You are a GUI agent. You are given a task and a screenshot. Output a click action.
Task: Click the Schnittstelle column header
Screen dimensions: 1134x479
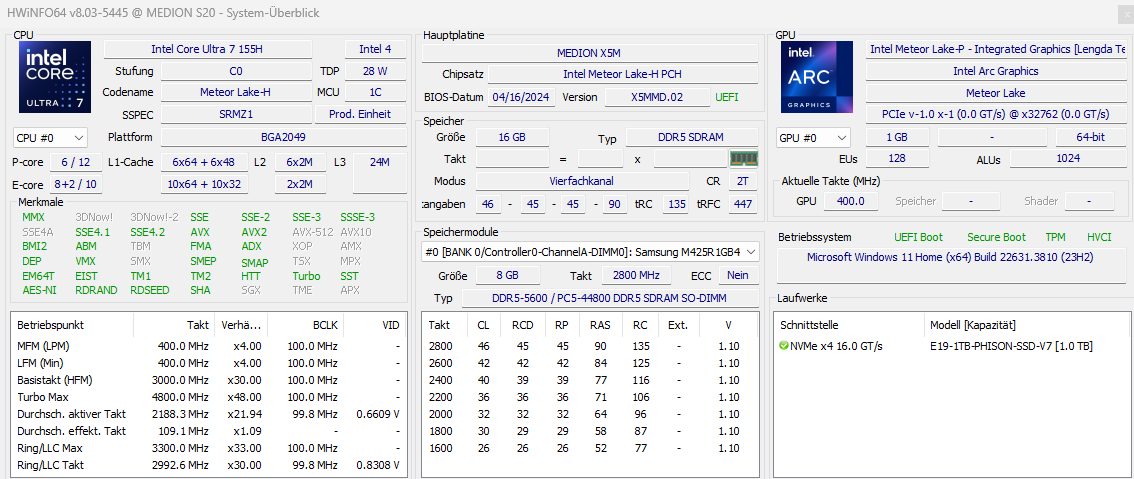tap(848, 325)
